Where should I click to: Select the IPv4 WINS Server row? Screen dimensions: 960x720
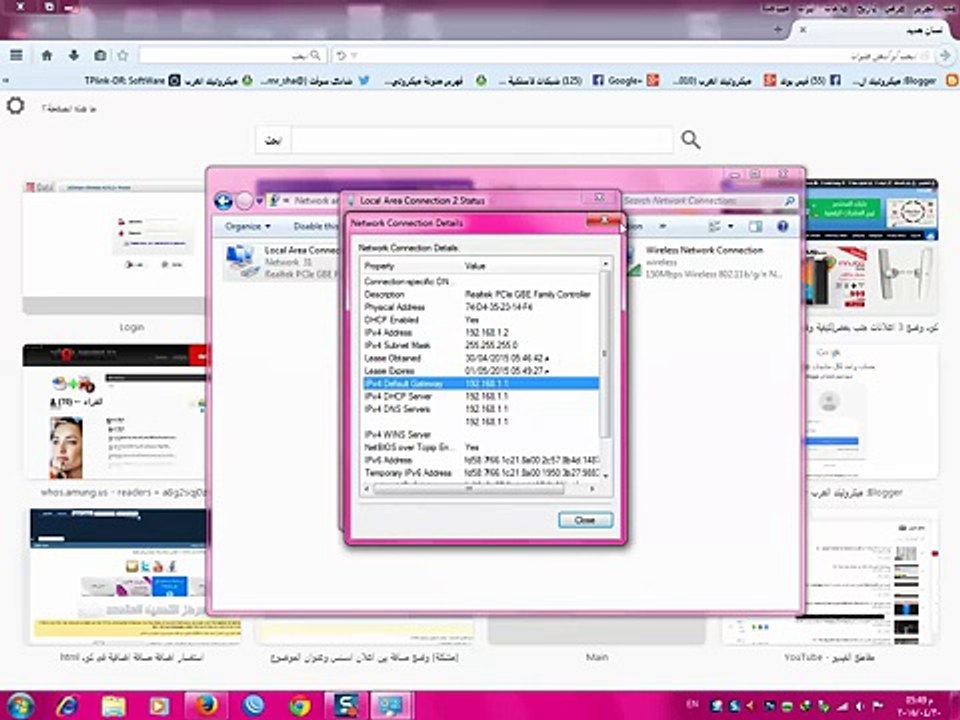481,435
